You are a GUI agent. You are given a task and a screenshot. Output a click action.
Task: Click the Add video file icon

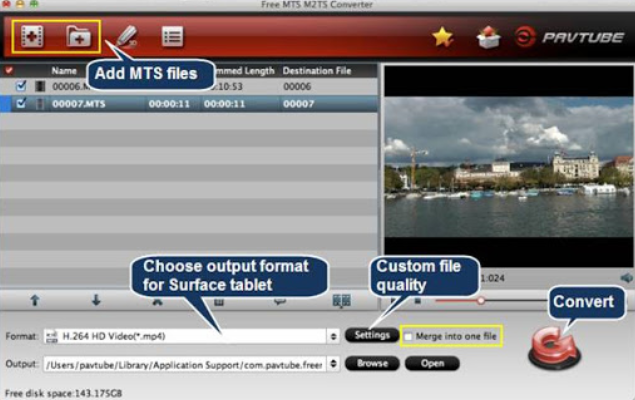pyautogui.click(x=32, y=37)
